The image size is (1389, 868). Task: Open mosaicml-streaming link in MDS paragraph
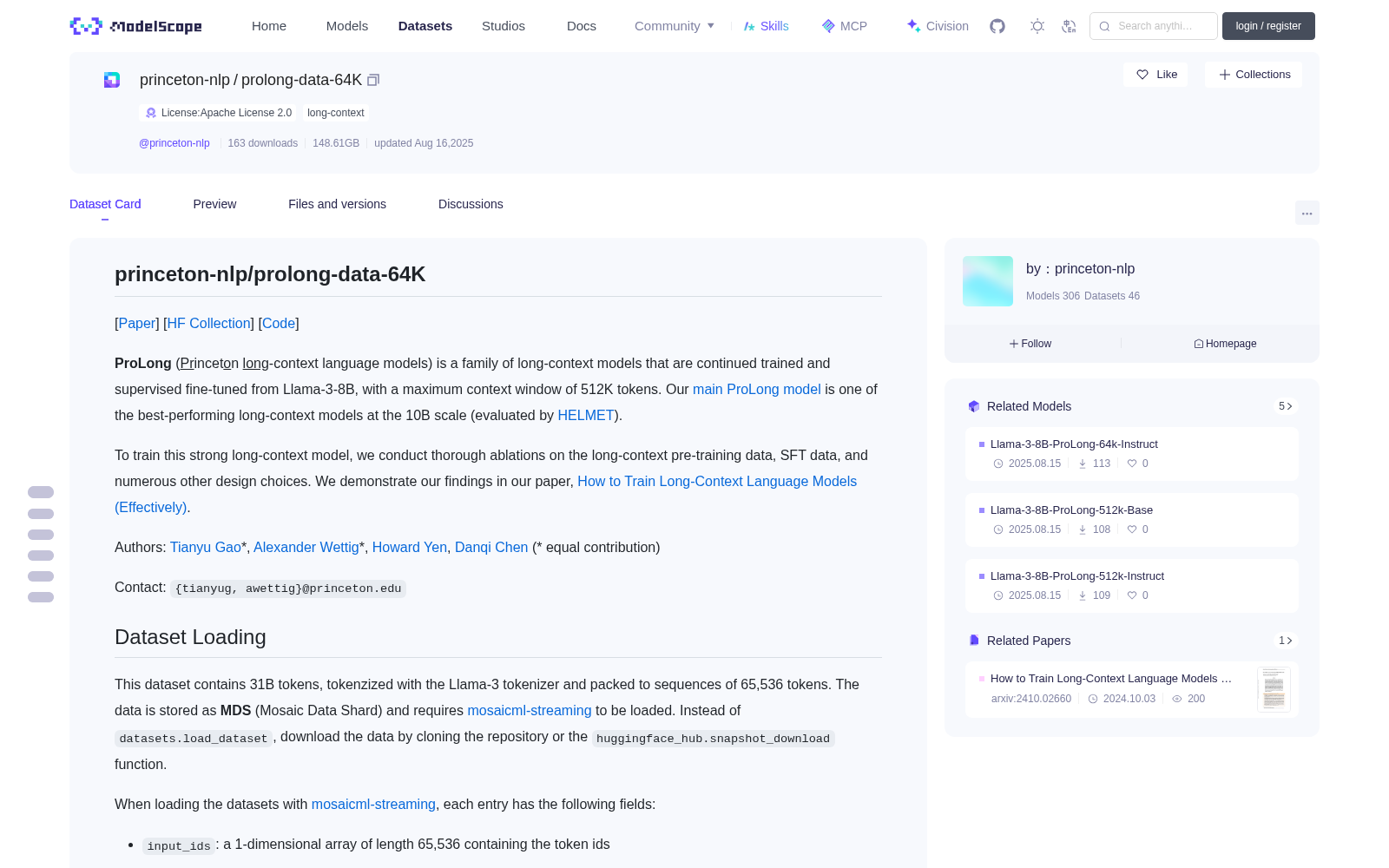pos(530,710)
